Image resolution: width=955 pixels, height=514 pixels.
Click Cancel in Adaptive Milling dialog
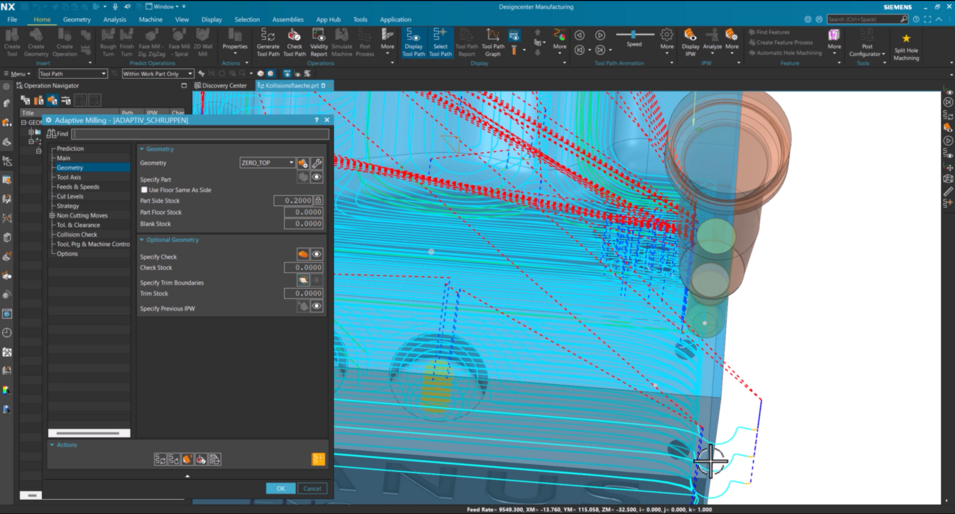[312, 488]
